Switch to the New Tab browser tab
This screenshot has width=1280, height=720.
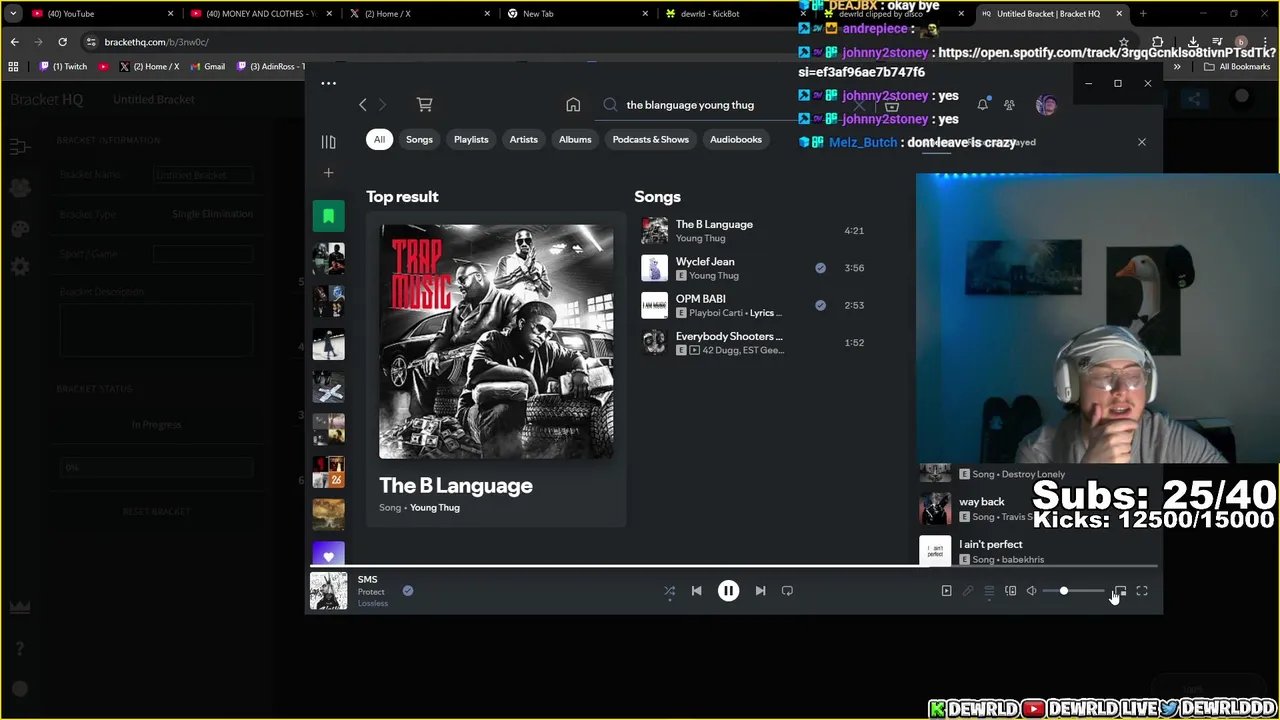(580, 14)
